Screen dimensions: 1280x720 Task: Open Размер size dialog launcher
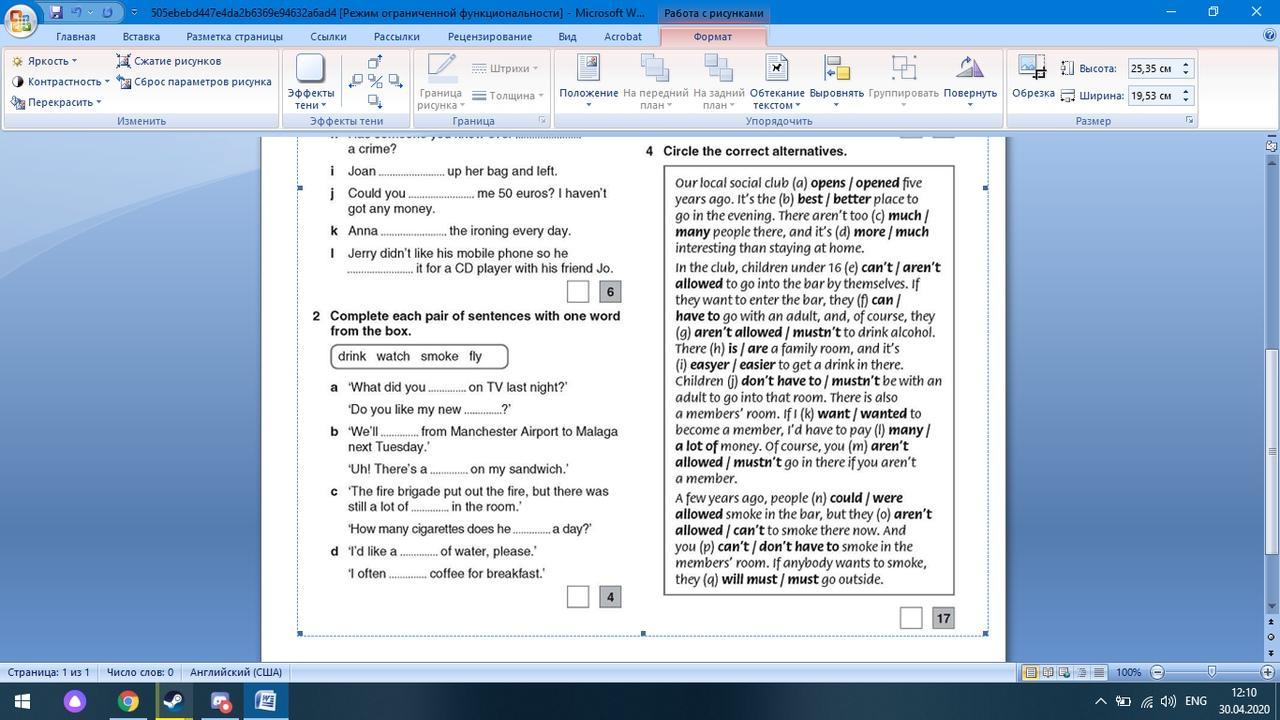click(x=1190, y=120)
